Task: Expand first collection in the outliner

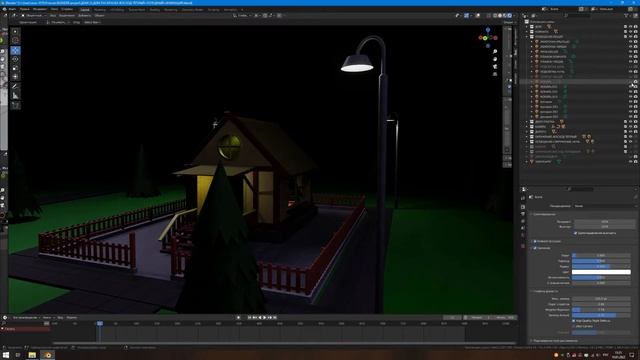Action: (527, 27)
